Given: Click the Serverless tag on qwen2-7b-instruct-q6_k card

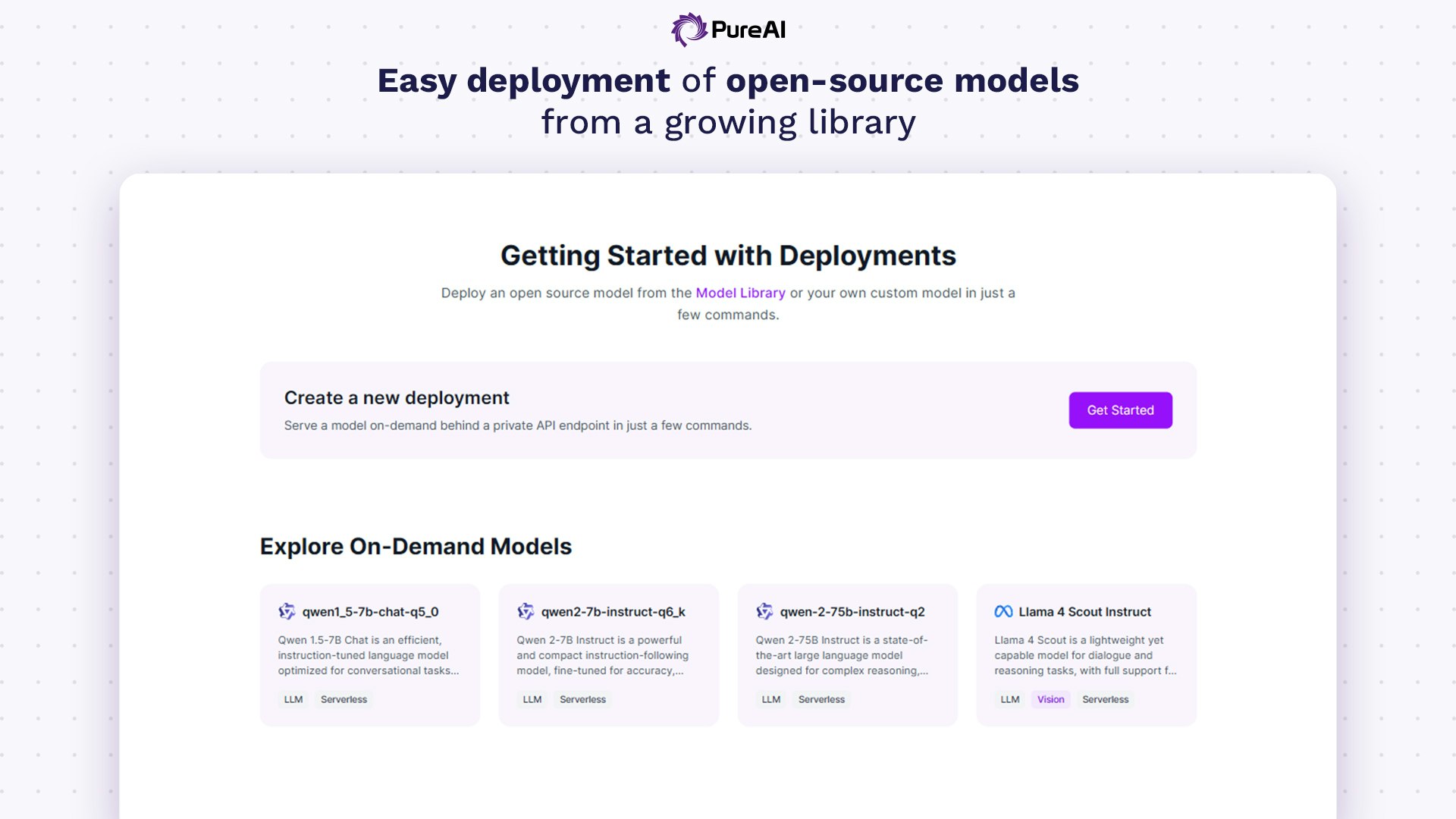Looking at the screenshot, I should click(x=582, y=699).
